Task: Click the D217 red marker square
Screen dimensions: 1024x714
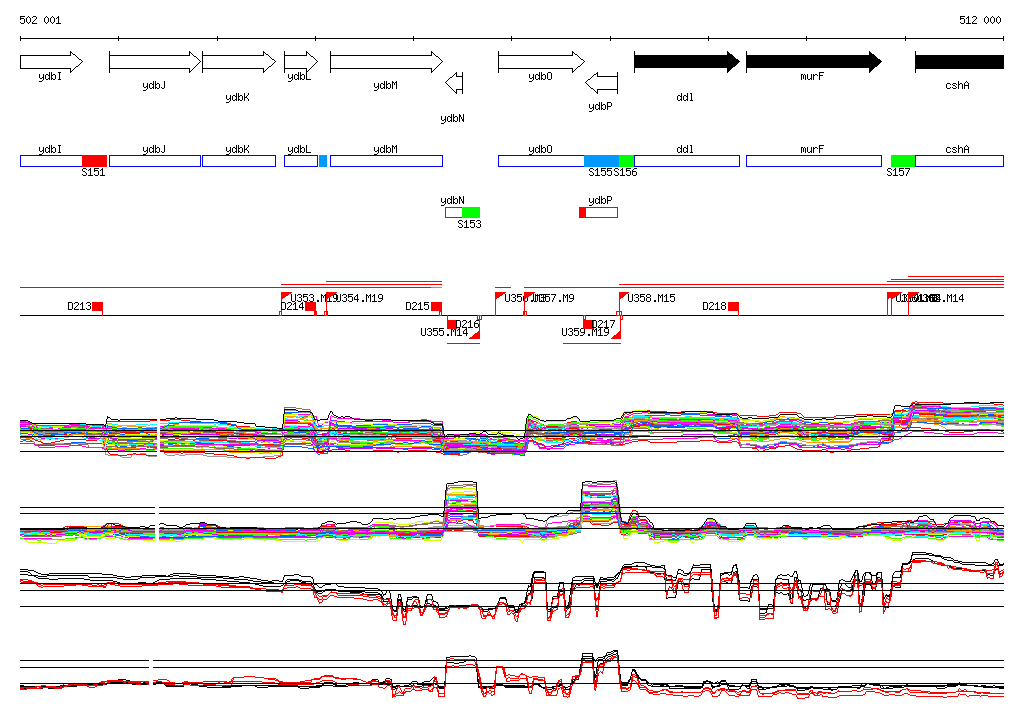Action: coord(588,325)
